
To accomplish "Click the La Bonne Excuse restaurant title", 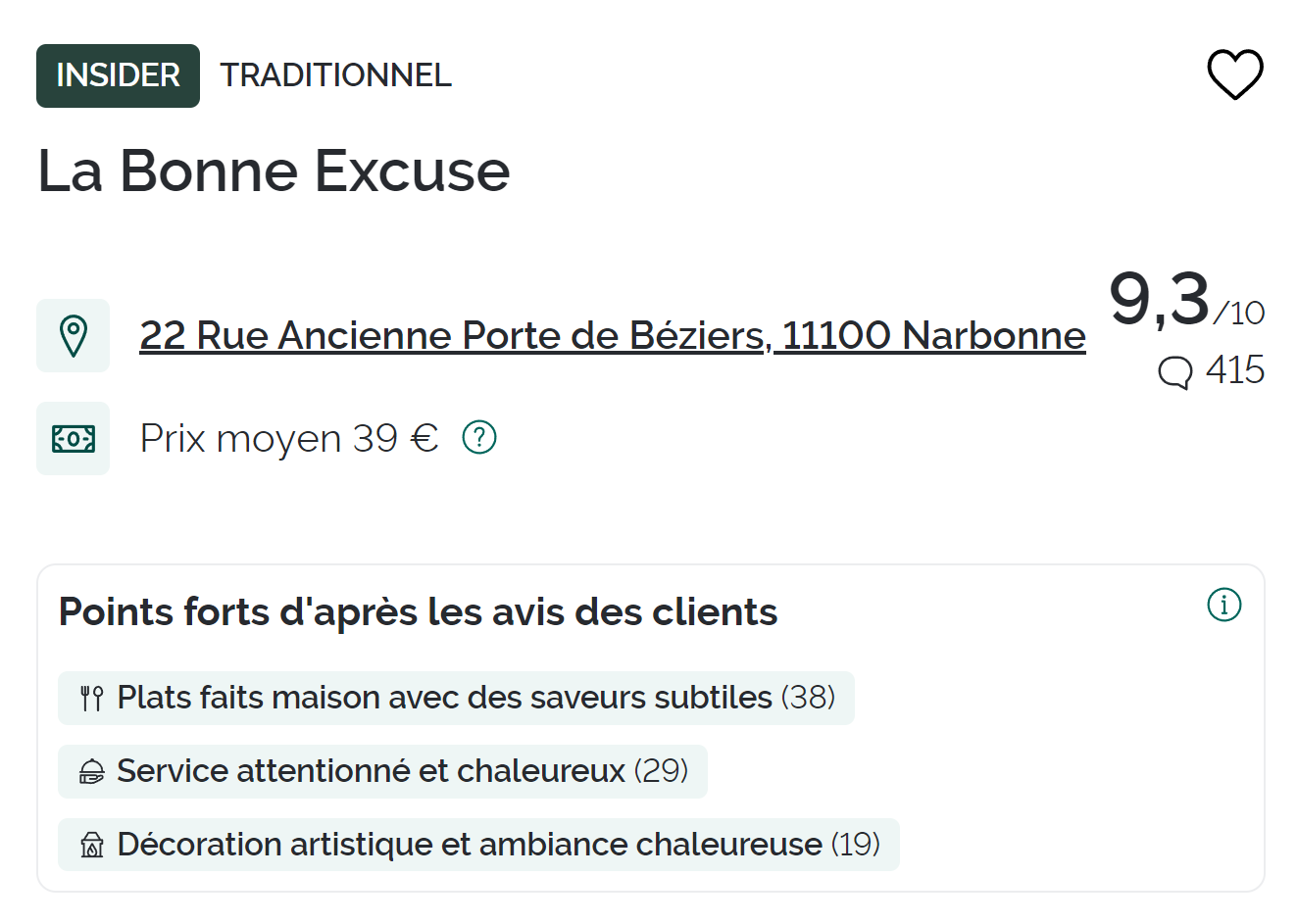I will coord(274,171).
